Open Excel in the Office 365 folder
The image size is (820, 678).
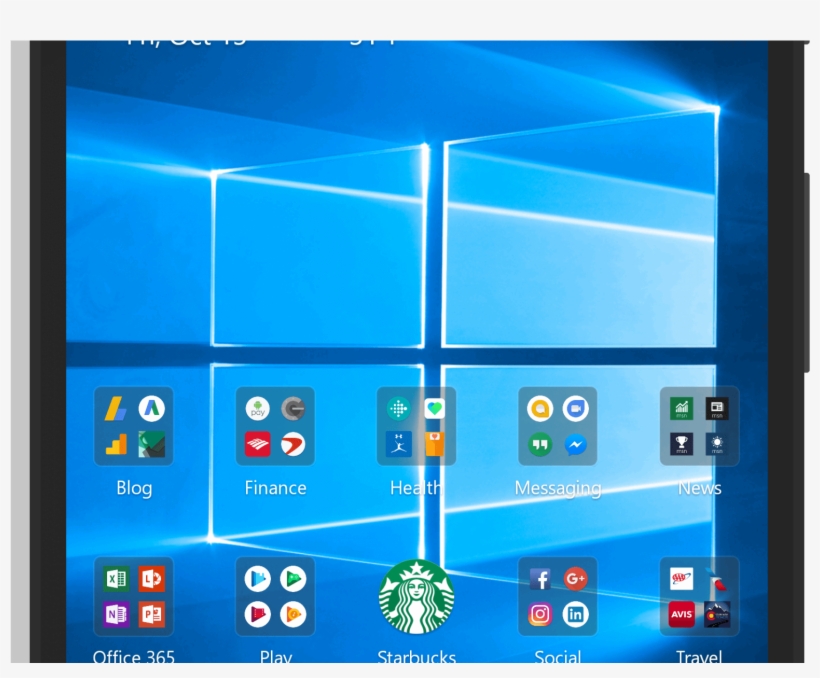point(116,579)
